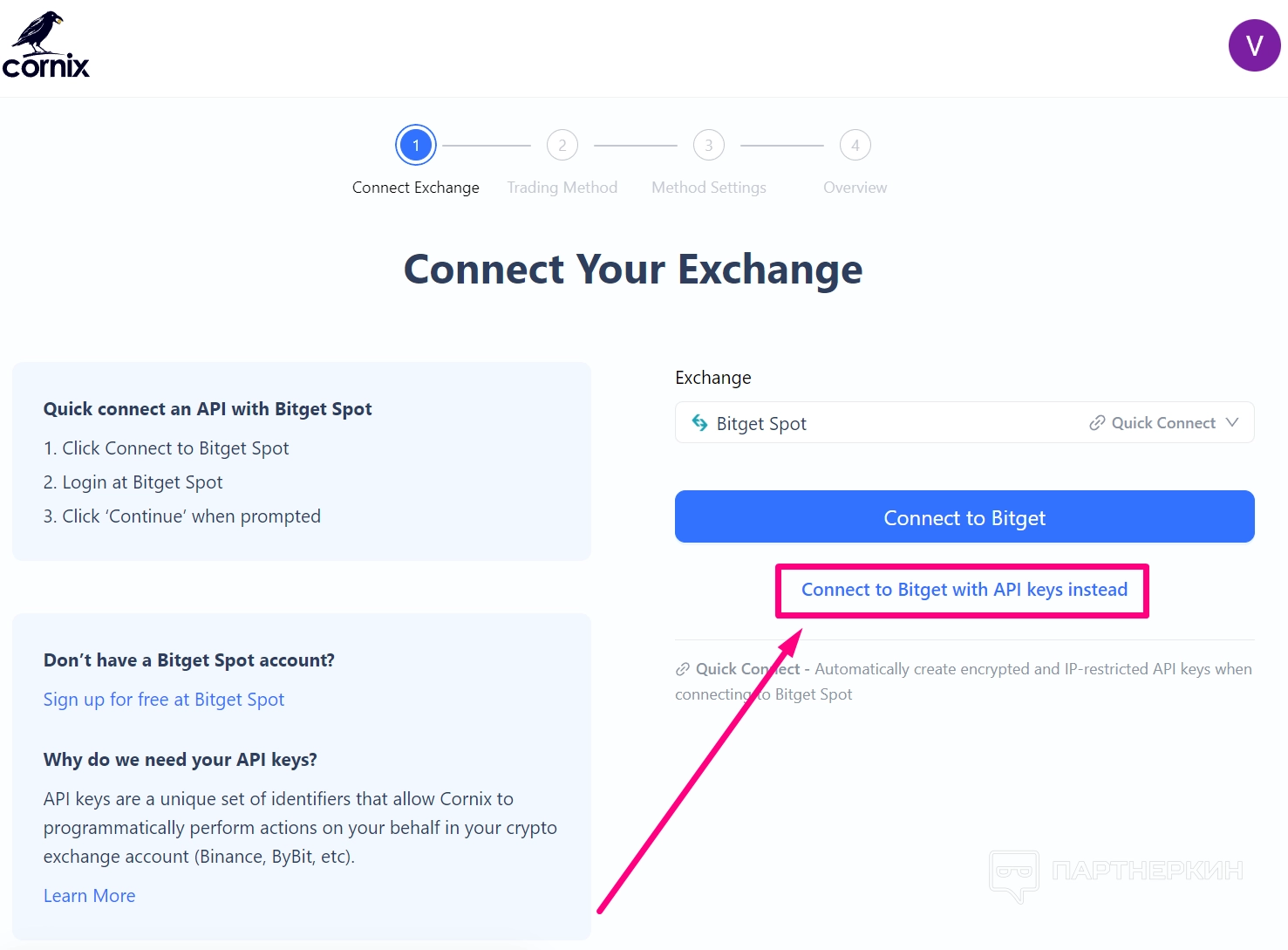
Task: Open Sign up for free at Bitget Spot
Action: click(x=164, y=700)
